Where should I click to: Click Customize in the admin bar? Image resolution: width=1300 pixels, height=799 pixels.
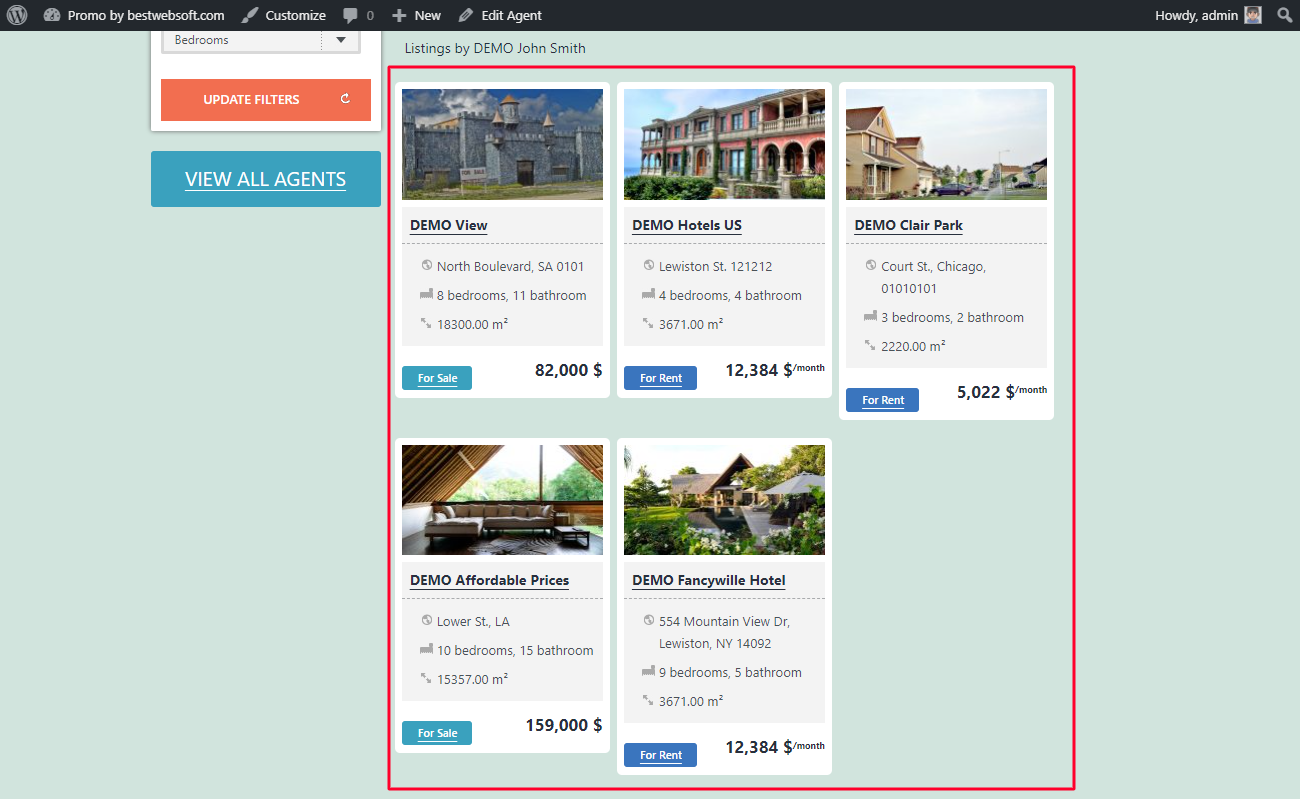(x=284, y=15)
